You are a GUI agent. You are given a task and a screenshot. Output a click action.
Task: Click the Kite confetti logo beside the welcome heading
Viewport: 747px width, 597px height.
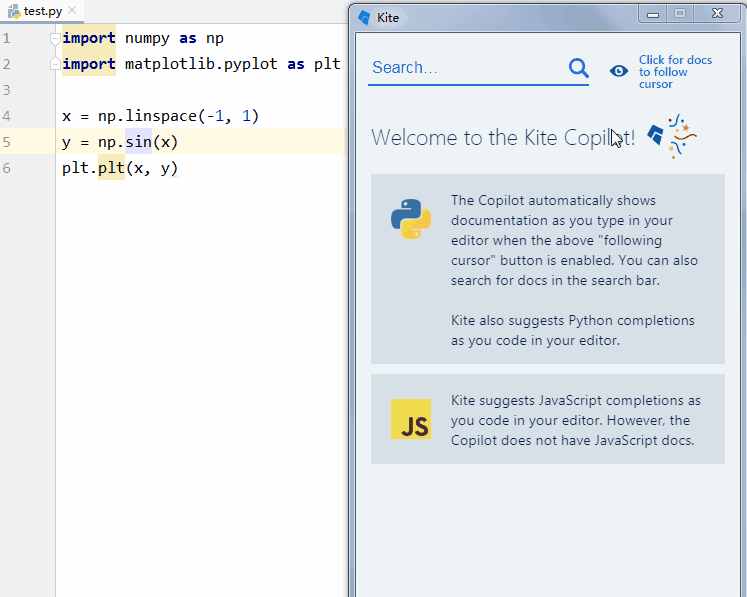pos(672,136)
